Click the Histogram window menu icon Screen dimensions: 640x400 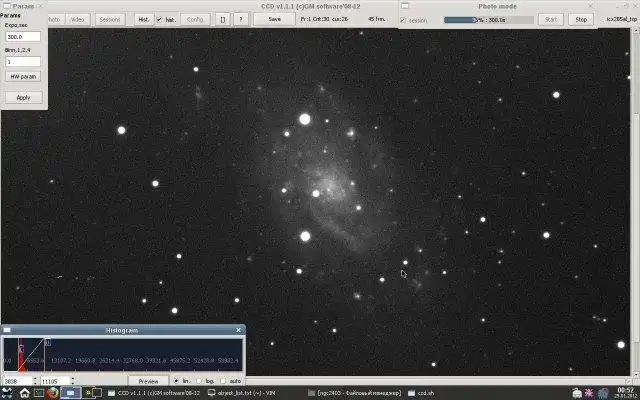coord(7,330)
